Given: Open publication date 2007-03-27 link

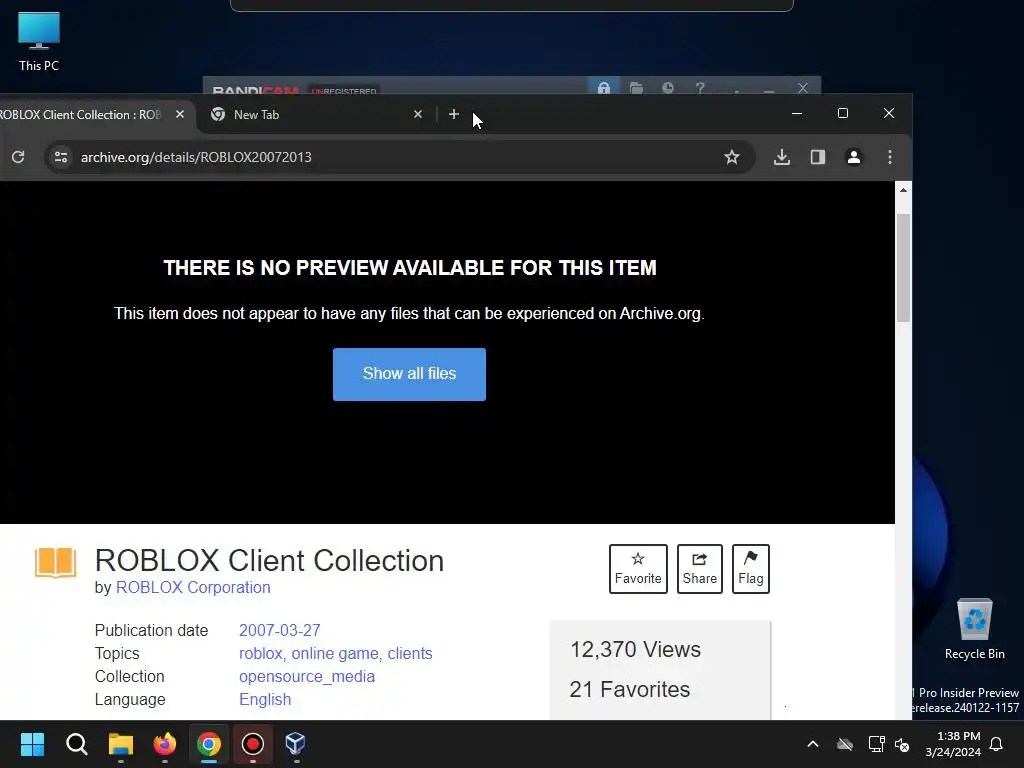Looking at the screenshot, I should [x=280, y=630].
